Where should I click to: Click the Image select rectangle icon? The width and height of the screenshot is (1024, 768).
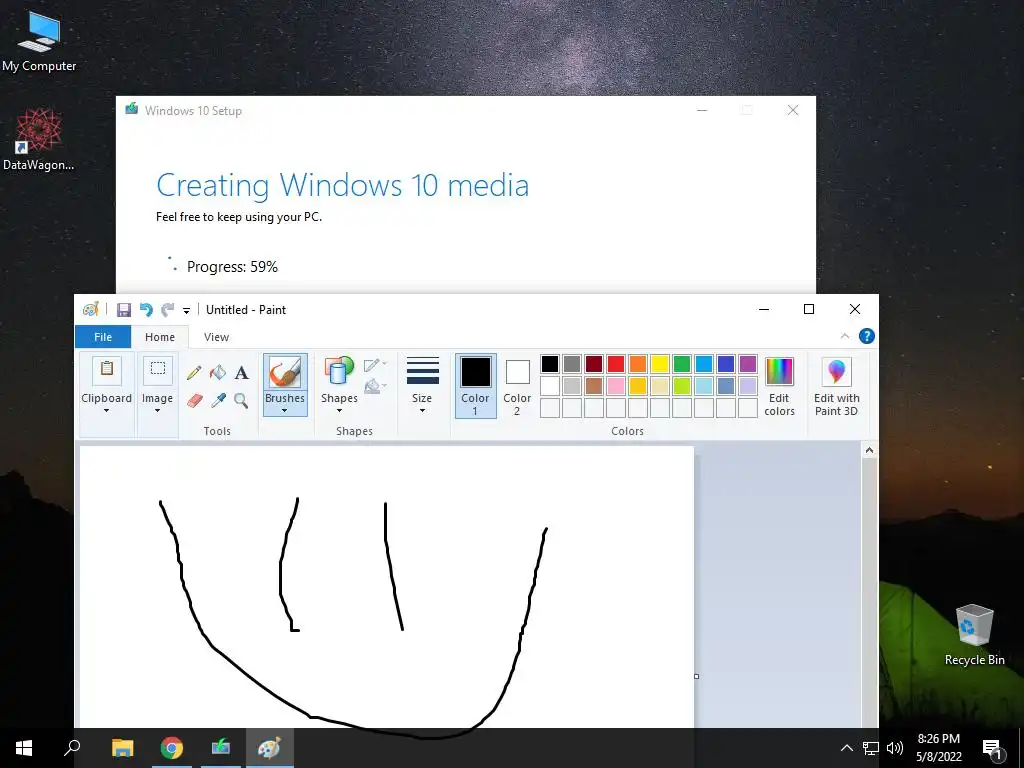click(157, 370)
